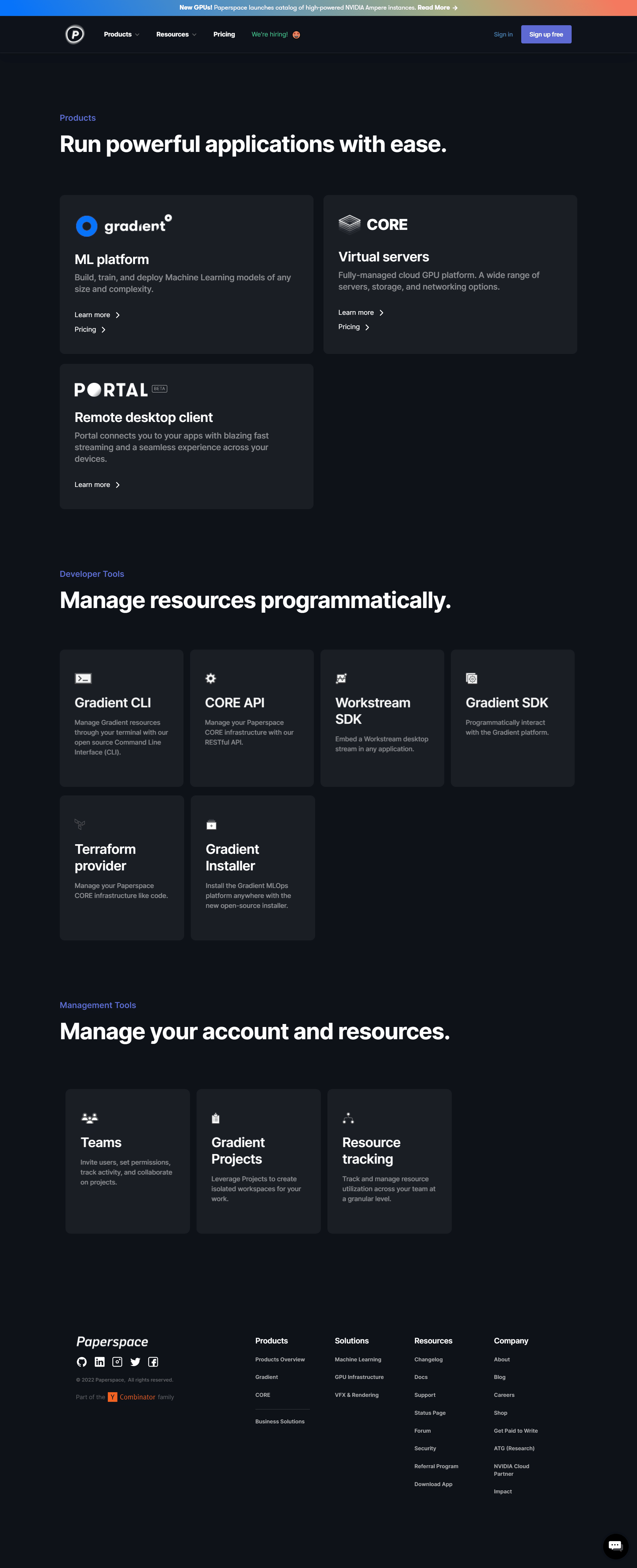The image size is (637, 1568).
Task: Open Products Overview in the footer
Action: 280,1359
